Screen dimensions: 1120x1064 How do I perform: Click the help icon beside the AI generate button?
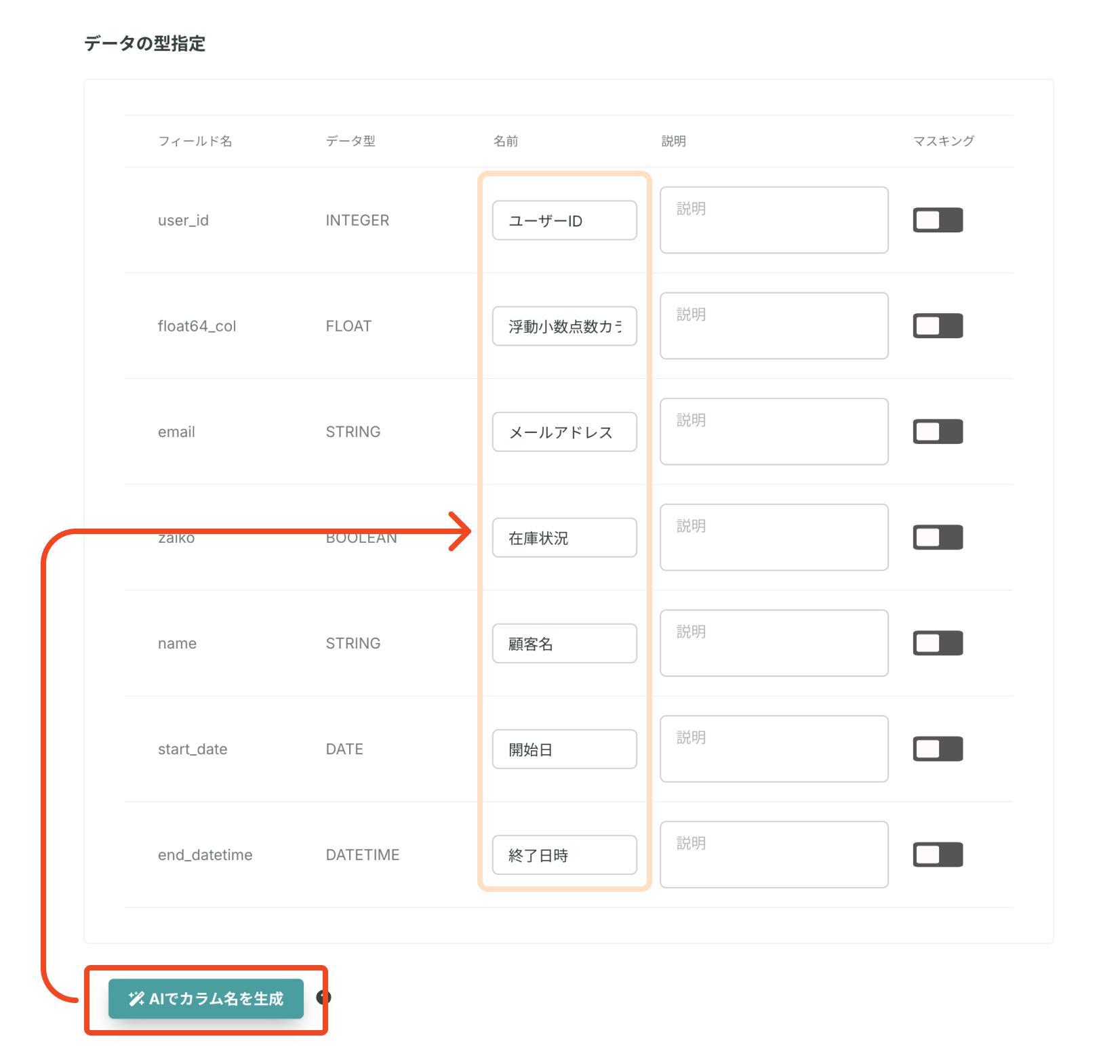[x=324, y=997]
